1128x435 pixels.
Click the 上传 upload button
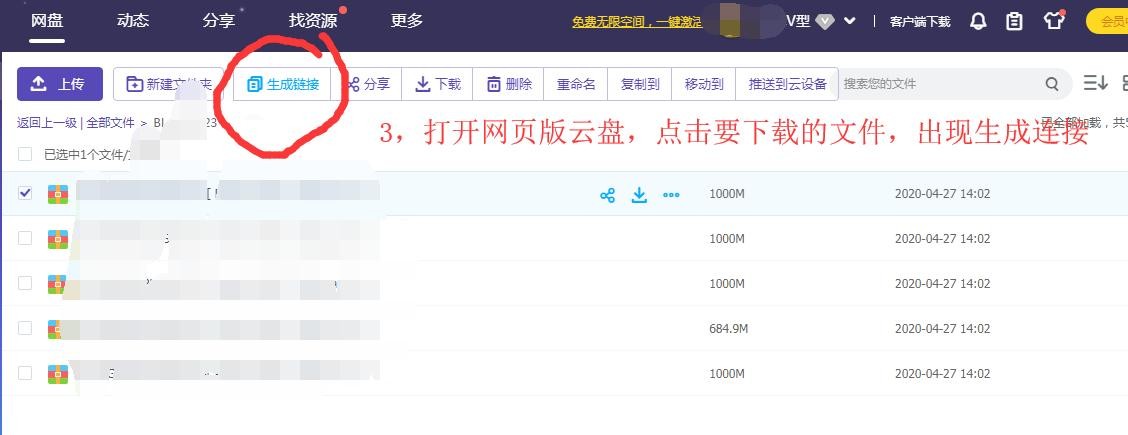[x=59, y=84]
